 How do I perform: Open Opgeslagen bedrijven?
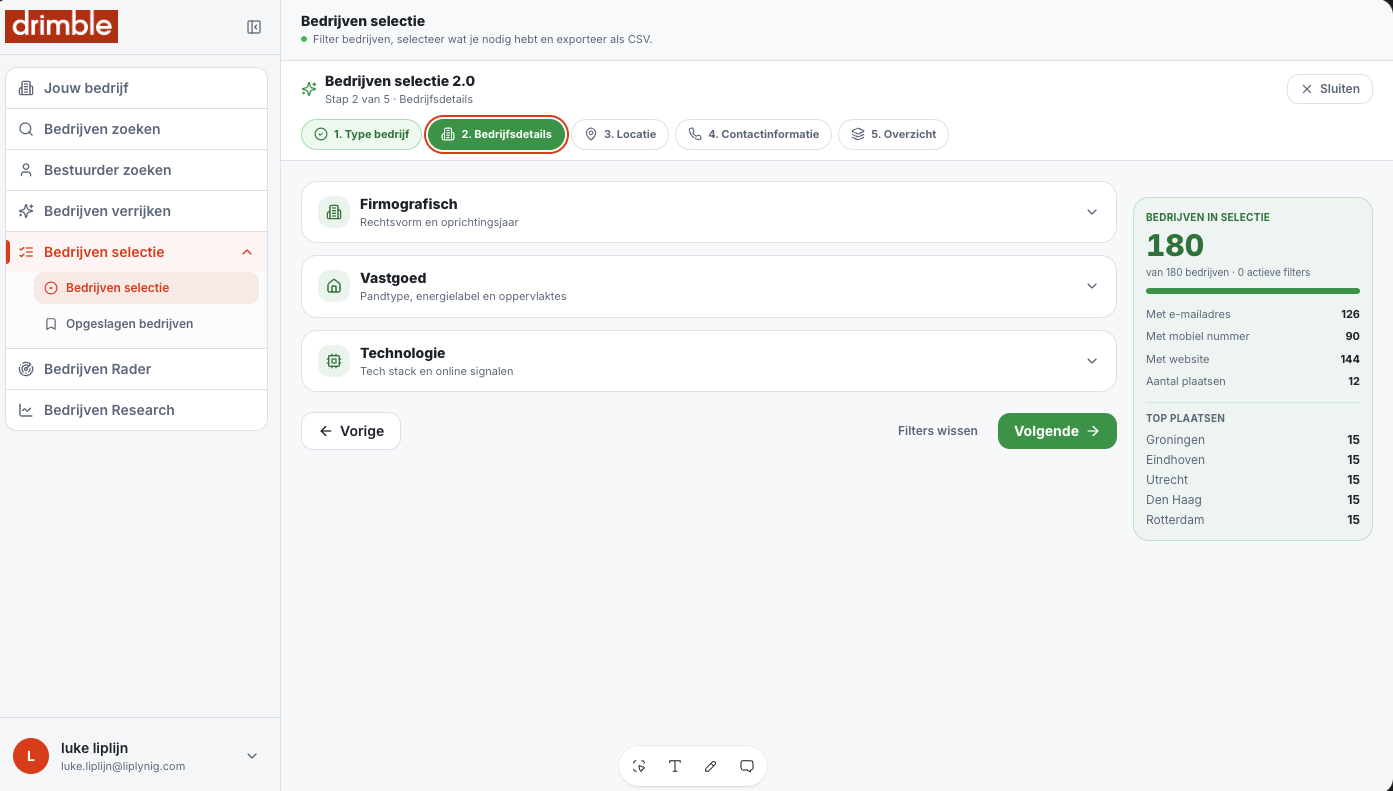click(x=146, y=324)
